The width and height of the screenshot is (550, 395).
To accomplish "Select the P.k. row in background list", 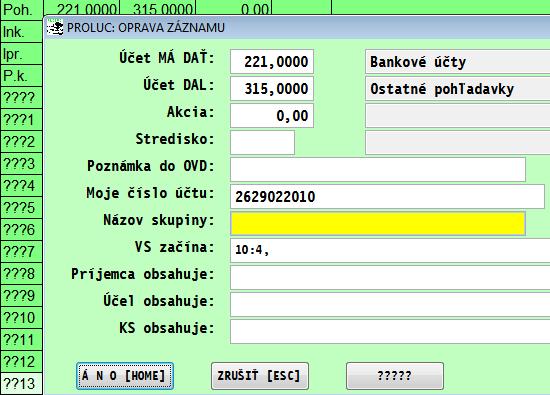I will click(x=21, y=76).
